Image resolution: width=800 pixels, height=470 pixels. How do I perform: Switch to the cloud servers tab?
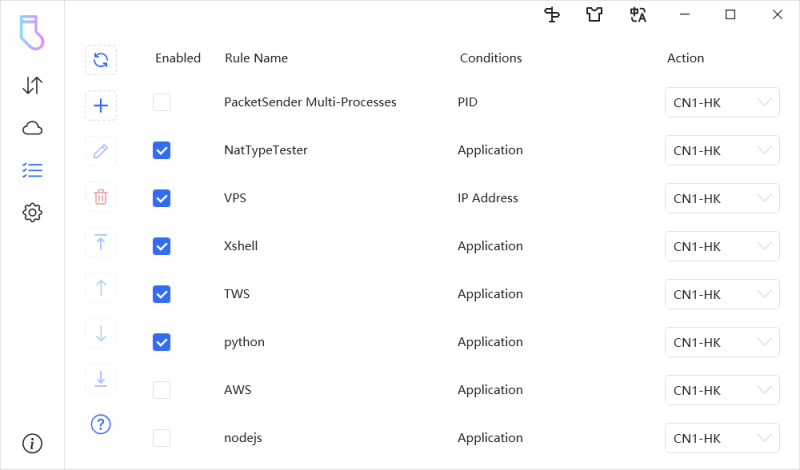[32, 128]
